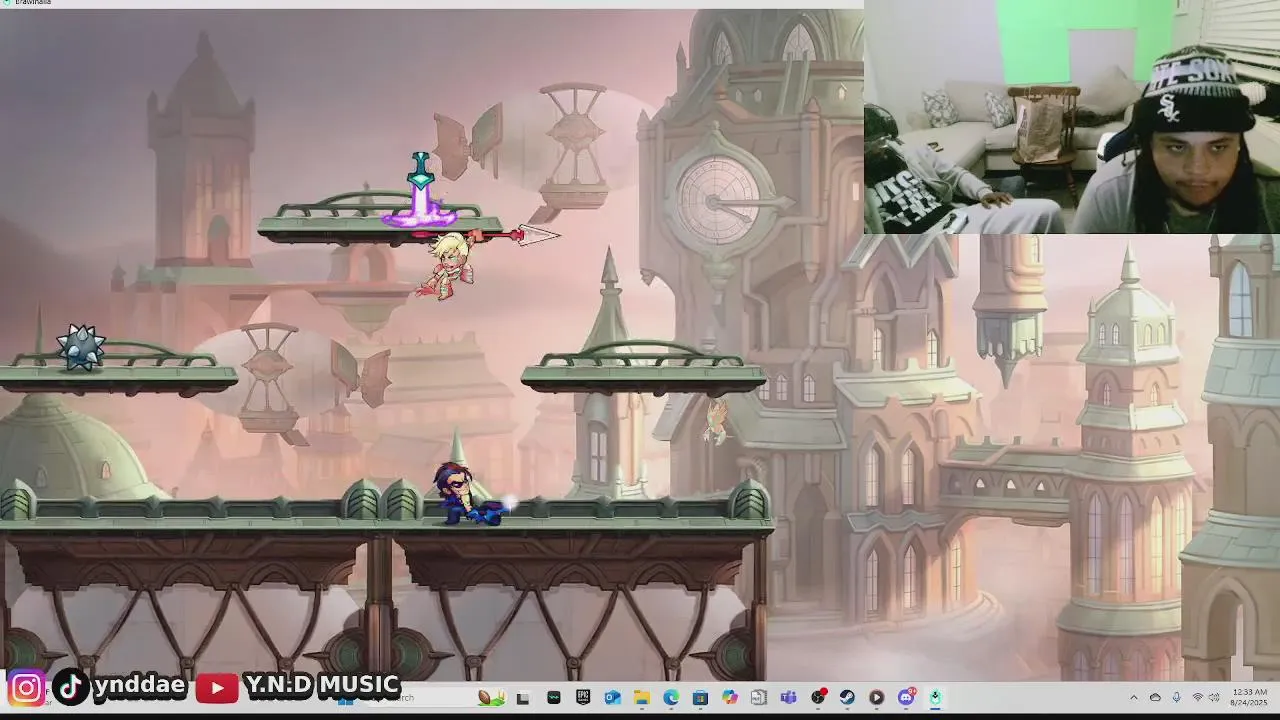Click the purple-haired character on main stage
Image resolution: width=1280 pixels, height=720 pixels.
pyautogui.click(x=466, y=494)
